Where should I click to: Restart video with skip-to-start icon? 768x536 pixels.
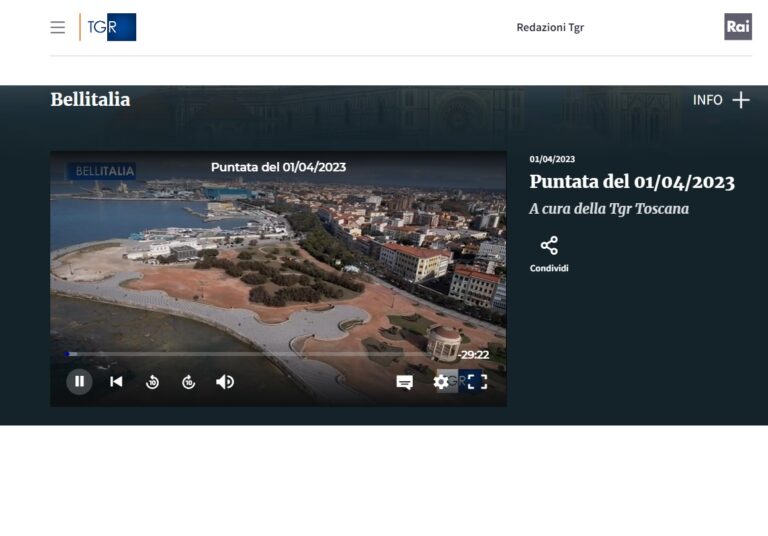(116, 381)
